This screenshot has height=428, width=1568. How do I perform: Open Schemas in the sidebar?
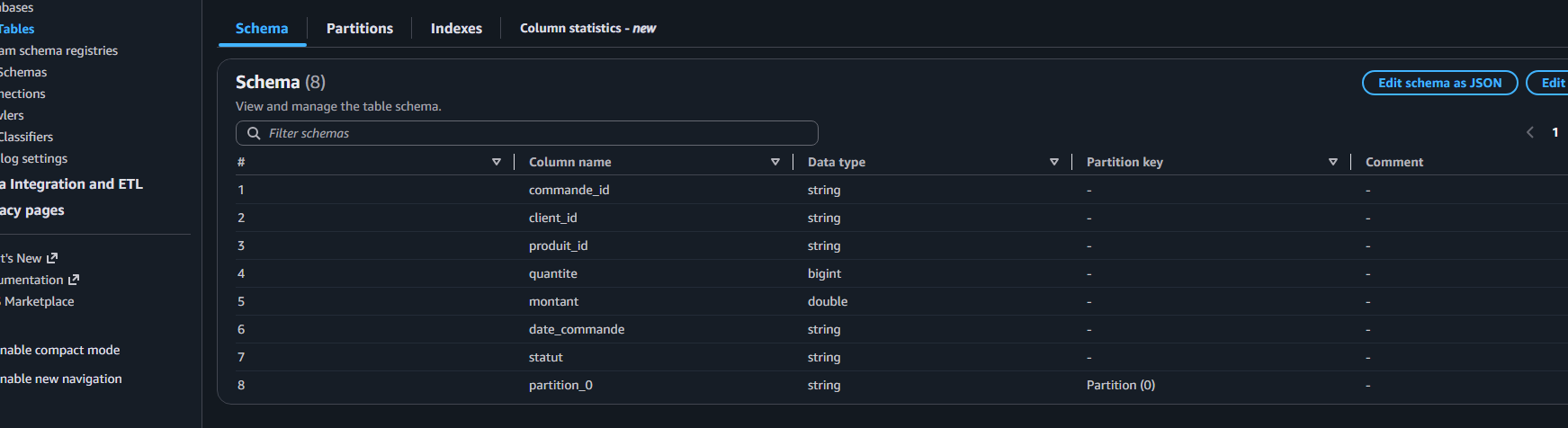[23, 72]
